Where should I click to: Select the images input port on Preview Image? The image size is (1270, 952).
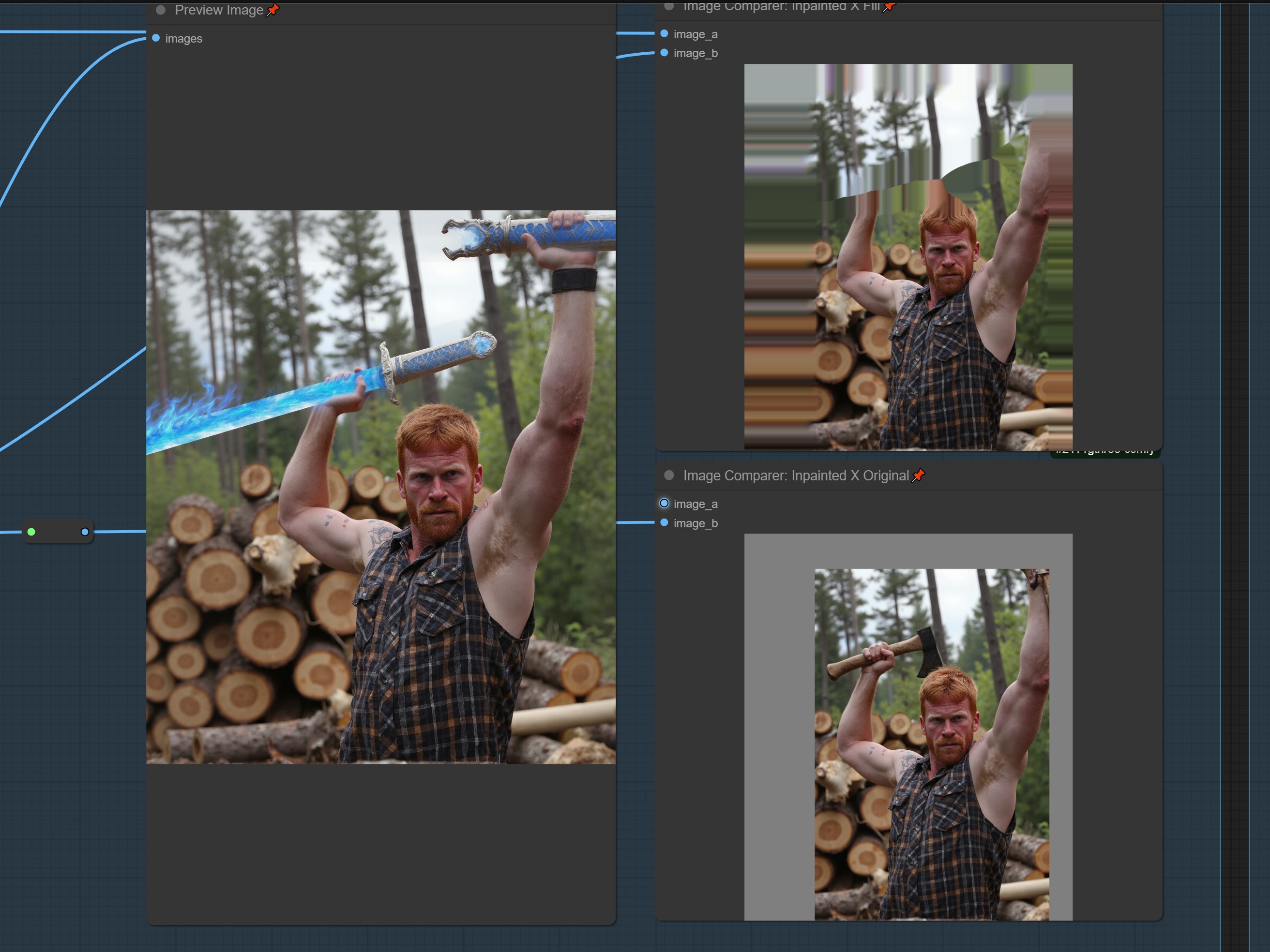(155, 38)
